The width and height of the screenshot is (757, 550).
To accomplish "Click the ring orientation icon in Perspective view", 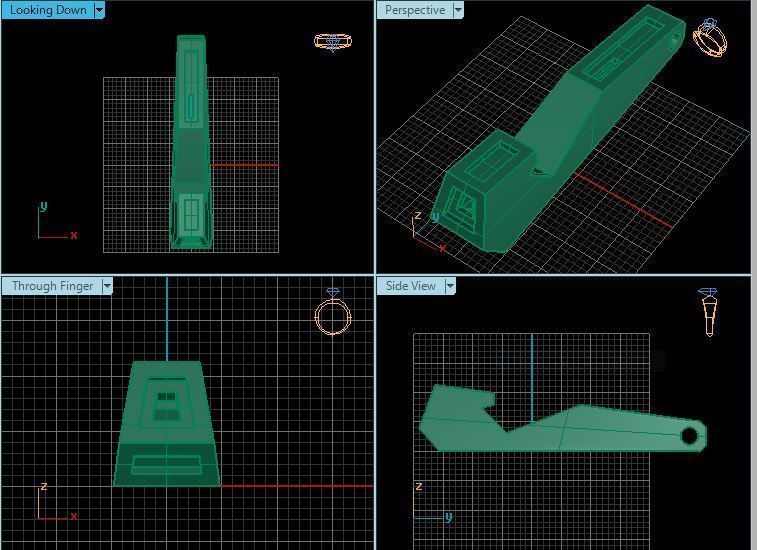I will click(x=710, y=38).
